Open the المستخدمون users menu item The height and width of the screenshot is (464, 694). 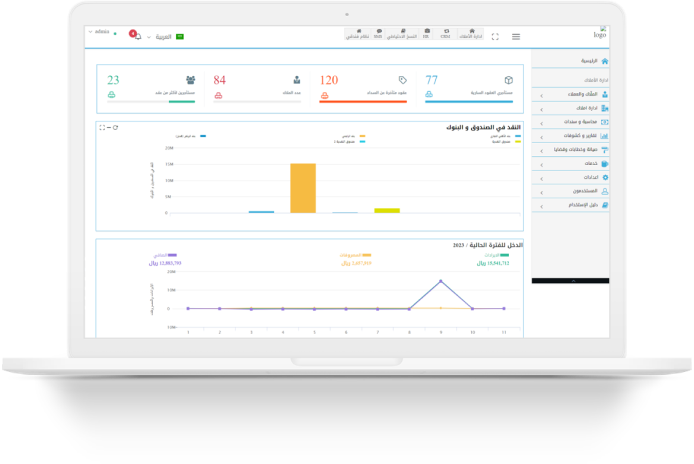(x=571, y=191)
